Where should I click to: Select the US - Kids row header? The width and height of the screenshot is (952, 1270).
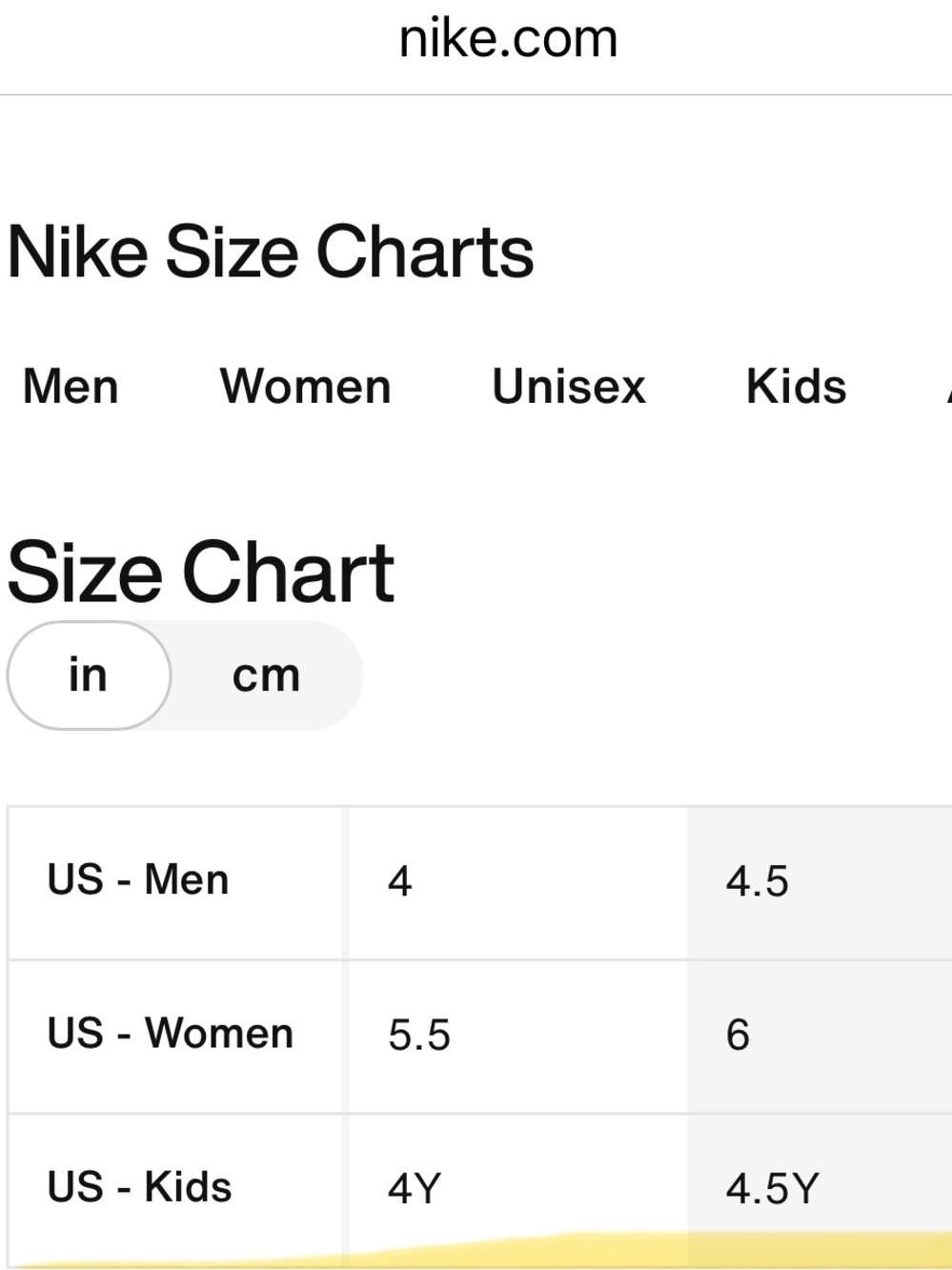[x=175, y=1189]
